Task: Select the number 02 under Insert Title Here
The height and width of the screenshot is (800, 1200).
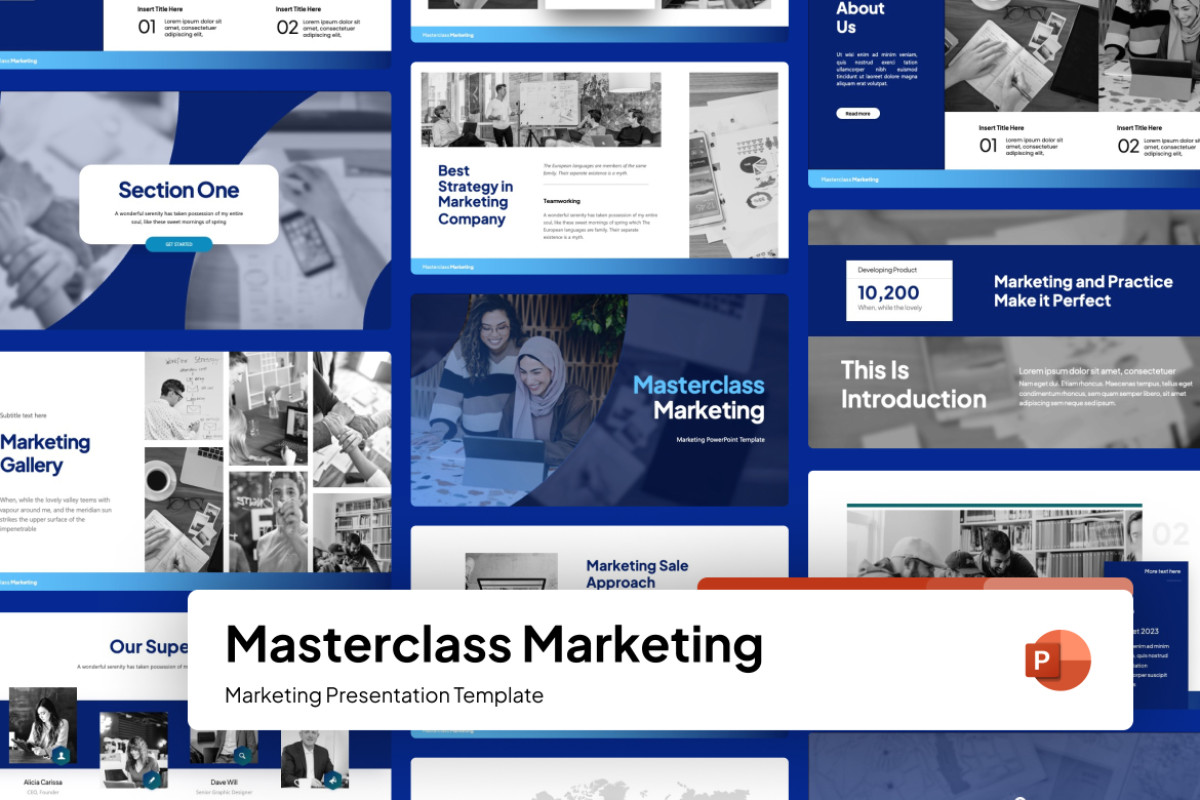Action: click(x=1129, y=146)
